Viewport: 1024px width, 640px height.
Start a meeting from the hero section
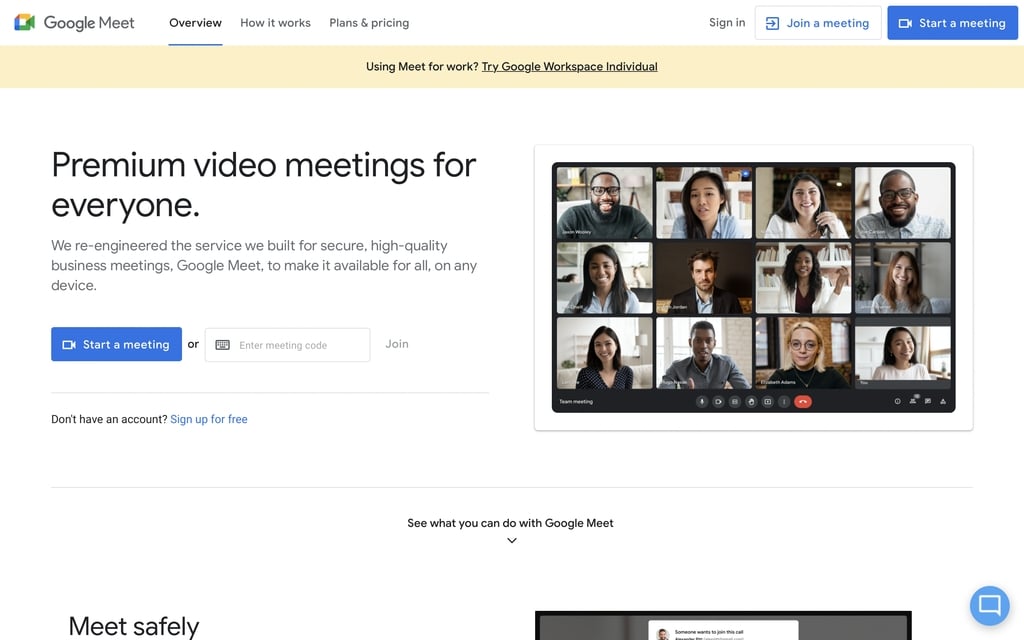pyautogui.click(x=116, y=344)
